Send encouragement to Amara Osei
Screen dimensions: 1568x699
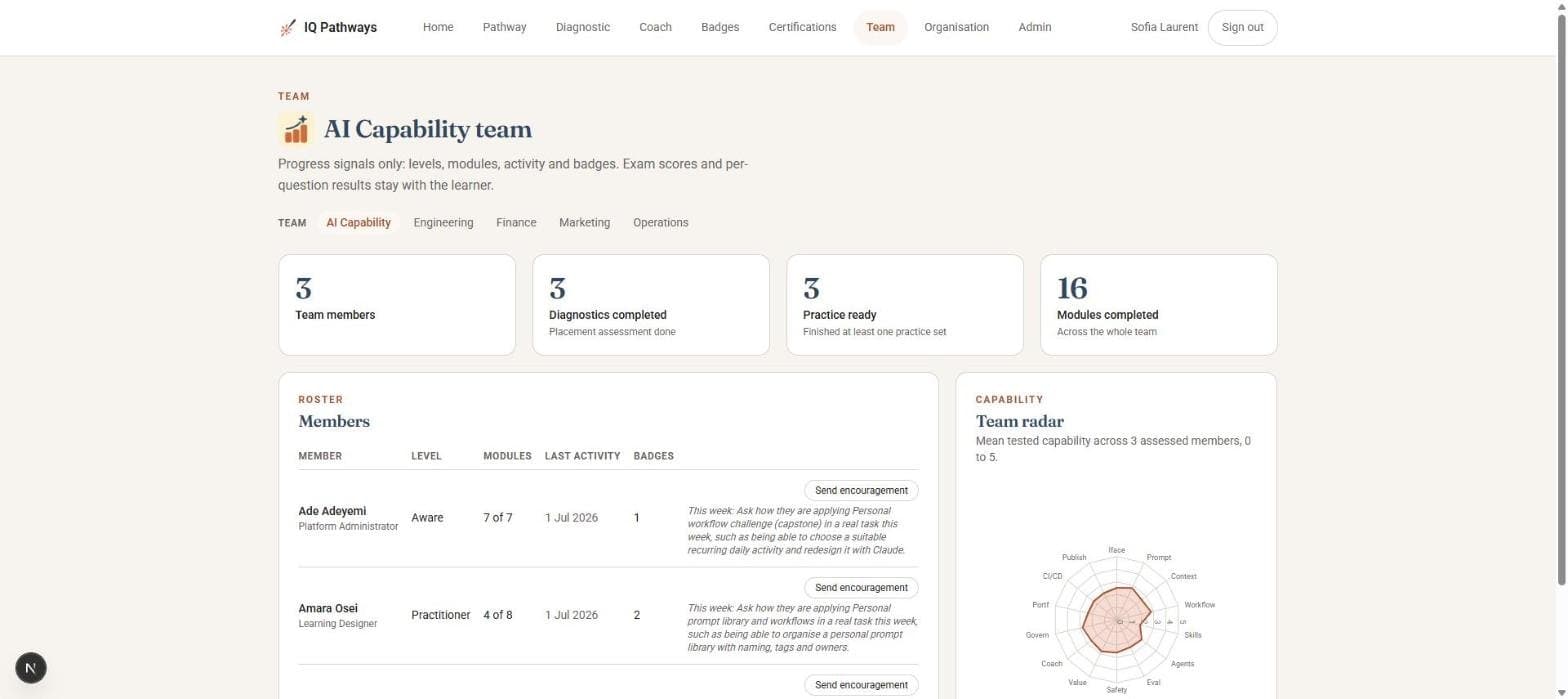click(x=861, y=587)
